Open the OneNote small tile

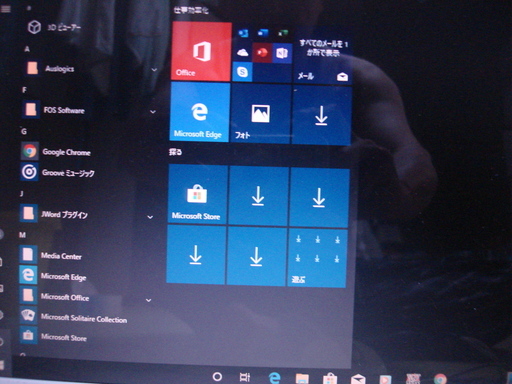coord(282,53)
